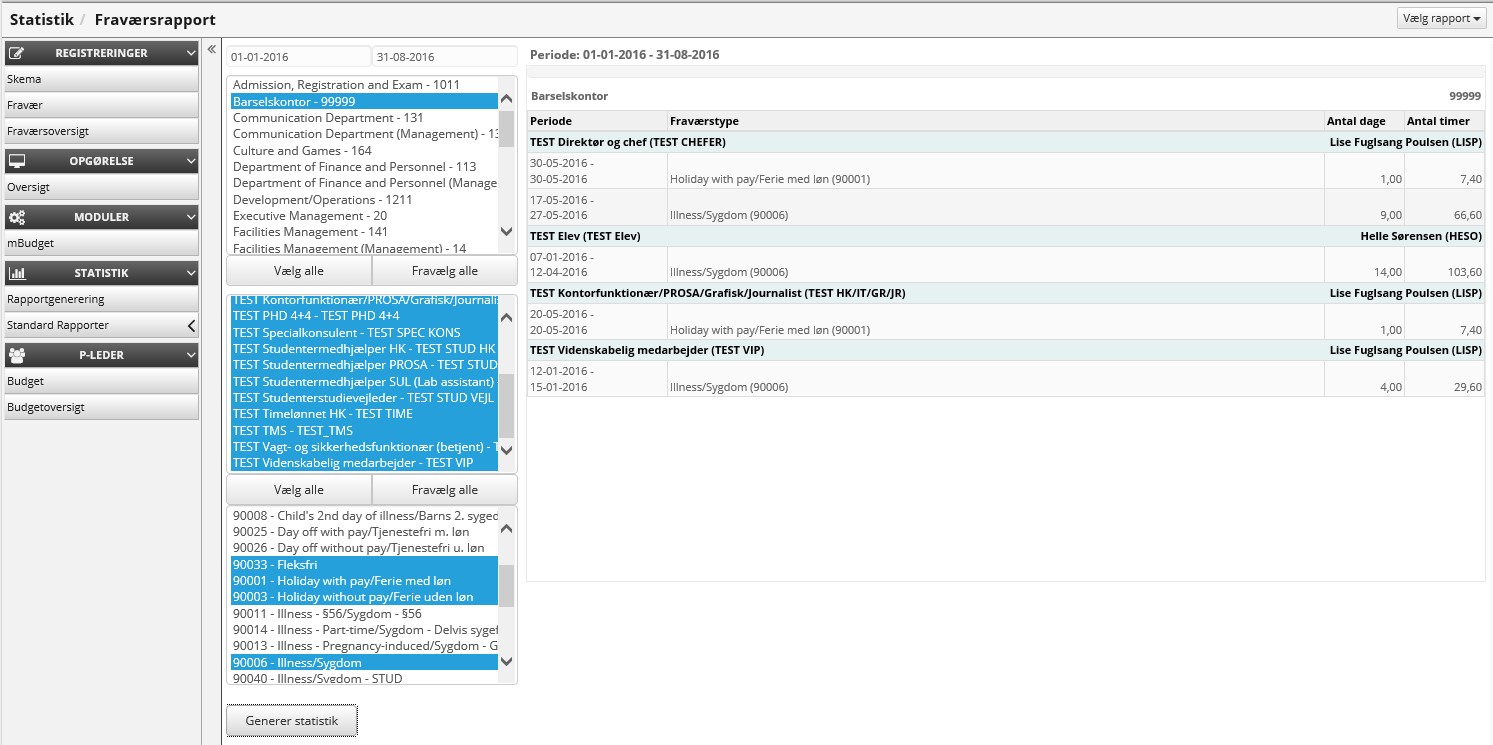Collapse the sidebar with the double-chevron icon
This screenshot has height=745, width=1493.
click(212, 49)
